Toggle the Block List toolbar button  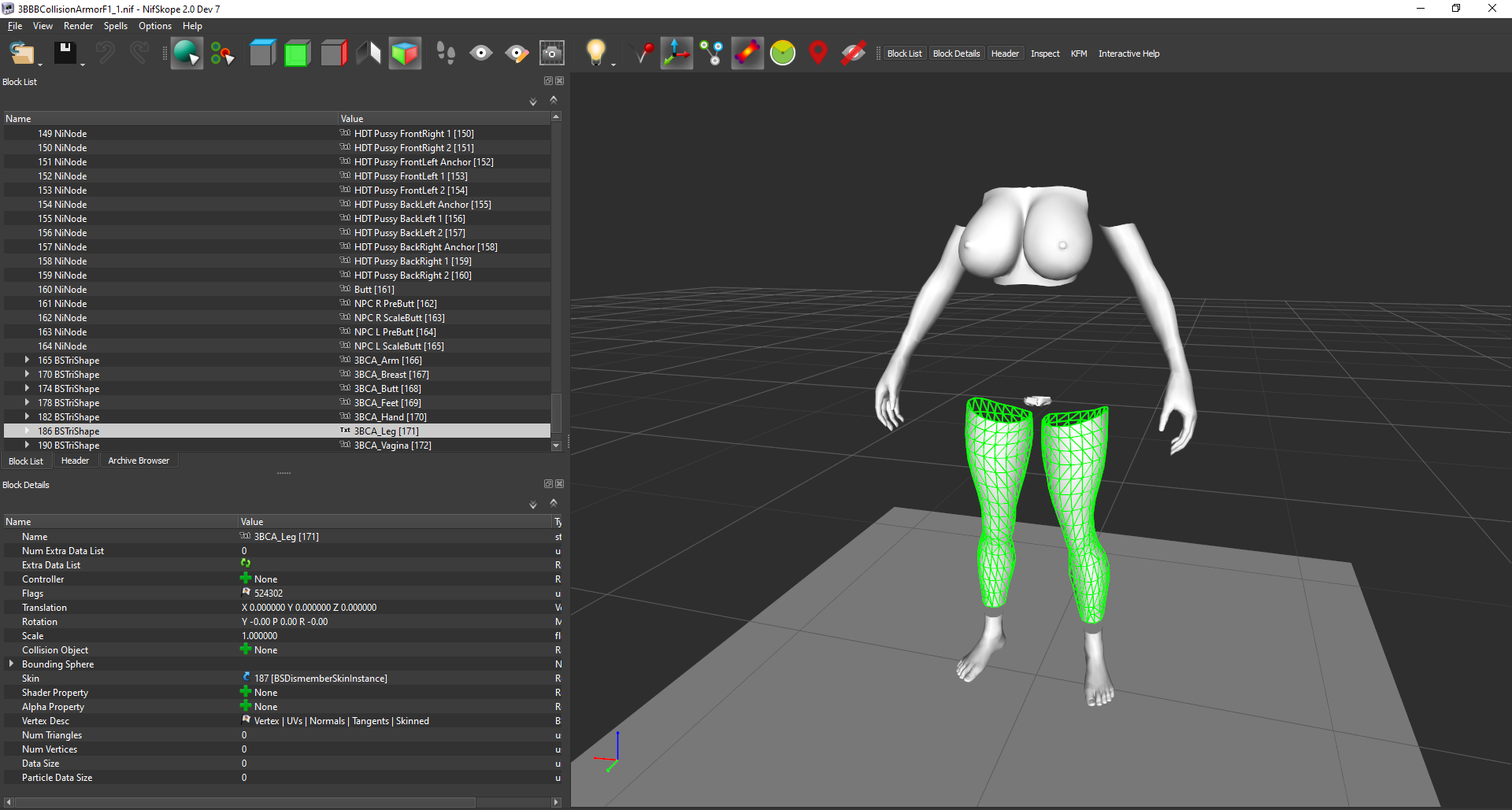click(x=904, y=54)
